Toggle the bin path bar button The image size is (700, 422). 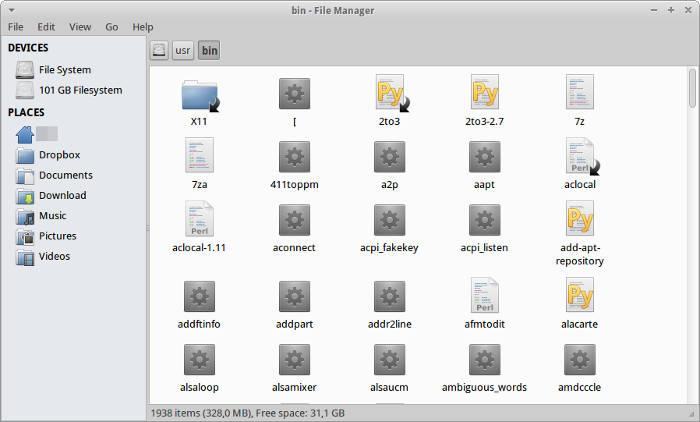(x=209, y=50)
